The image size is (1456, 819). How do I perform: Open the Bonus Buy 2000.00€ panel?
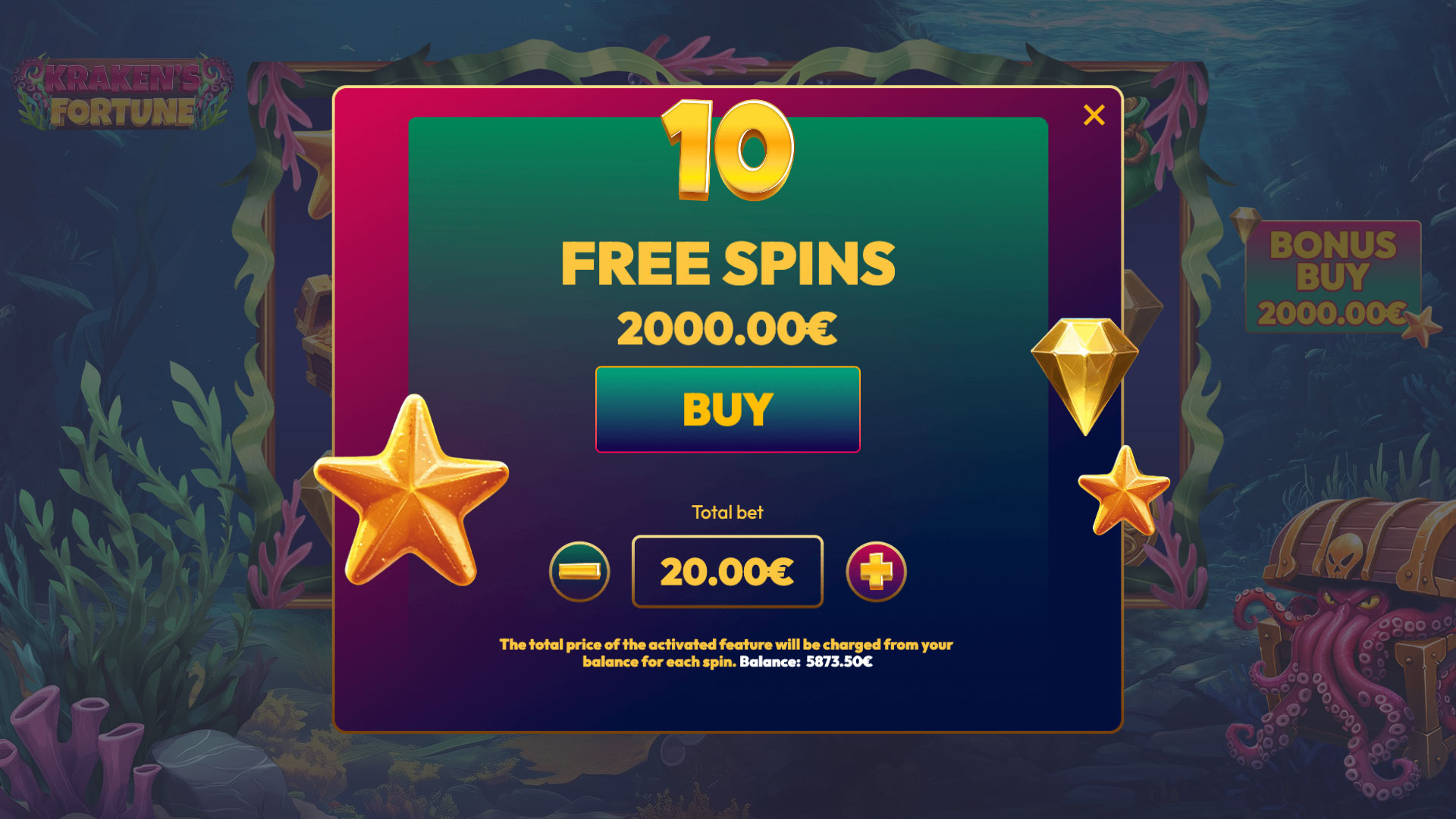tap(1332, 277)
